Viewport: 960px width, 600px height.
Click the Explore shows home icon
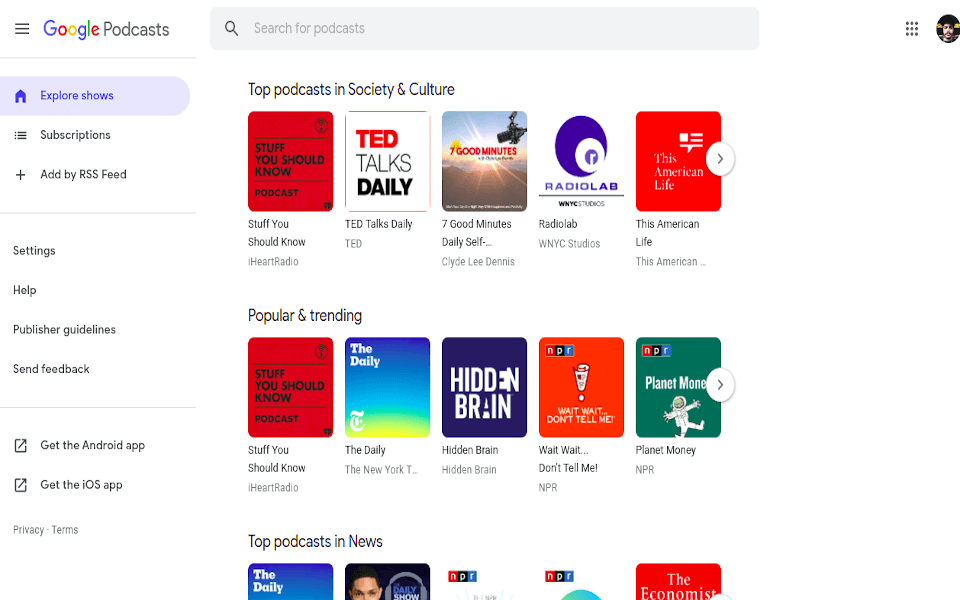(20, 96)
